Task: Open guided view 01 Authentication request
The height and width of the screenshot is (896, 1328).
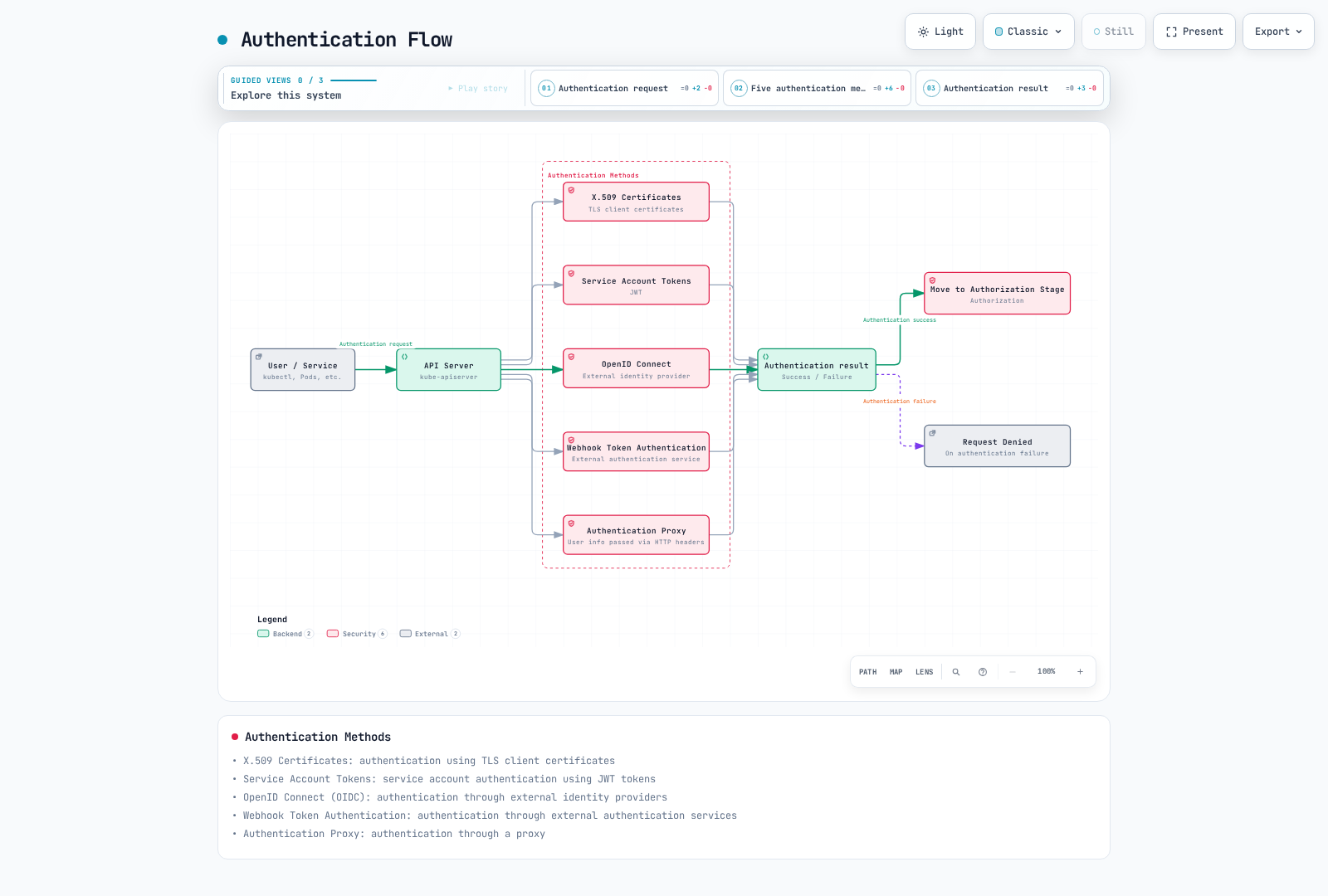Action: point(624,88)
